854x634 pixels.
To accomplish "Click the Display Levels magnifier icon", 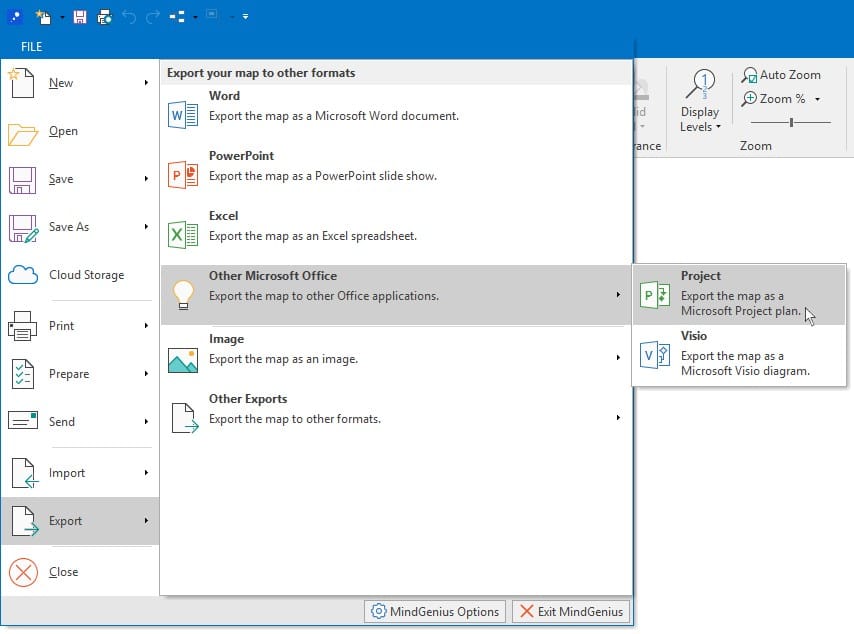I will [700, 84].
